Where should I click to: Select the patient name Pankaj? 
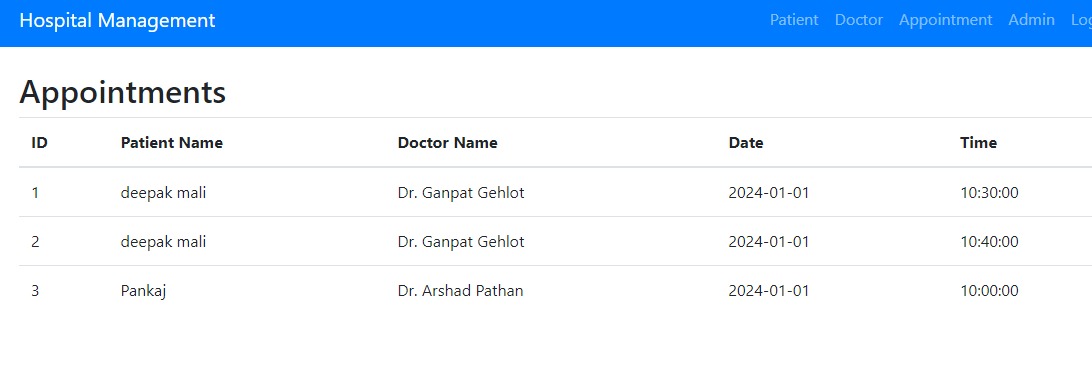point(143,291)
